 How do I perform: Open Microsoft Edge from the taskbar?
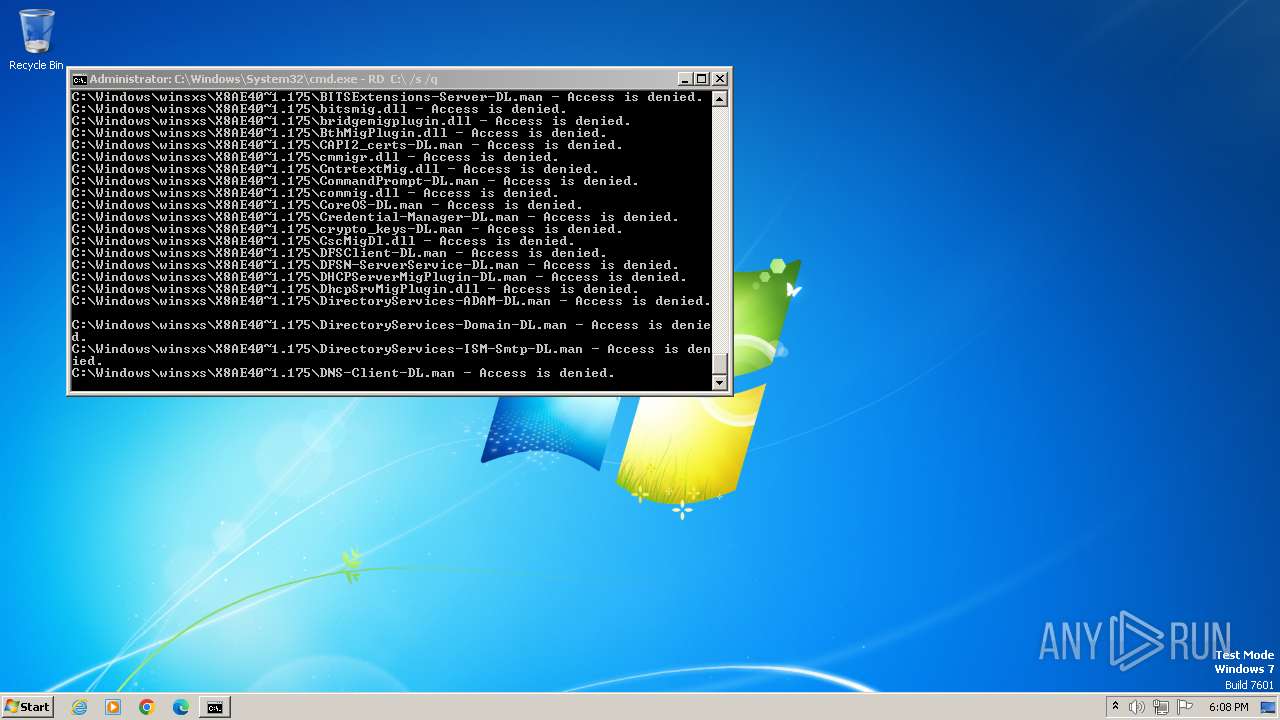[181, 707]
